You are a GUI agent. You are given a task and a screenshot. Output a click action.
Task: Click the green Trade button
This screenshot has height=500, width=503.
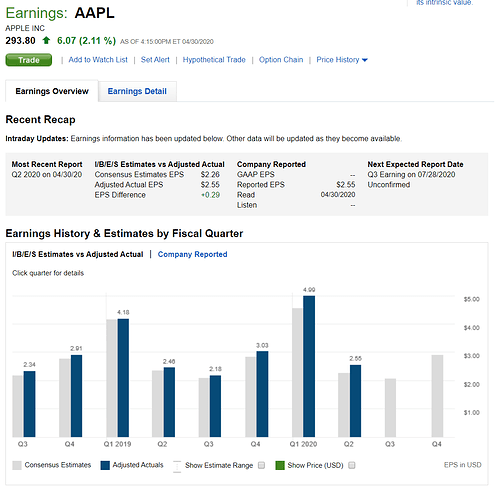click(29, 60)
